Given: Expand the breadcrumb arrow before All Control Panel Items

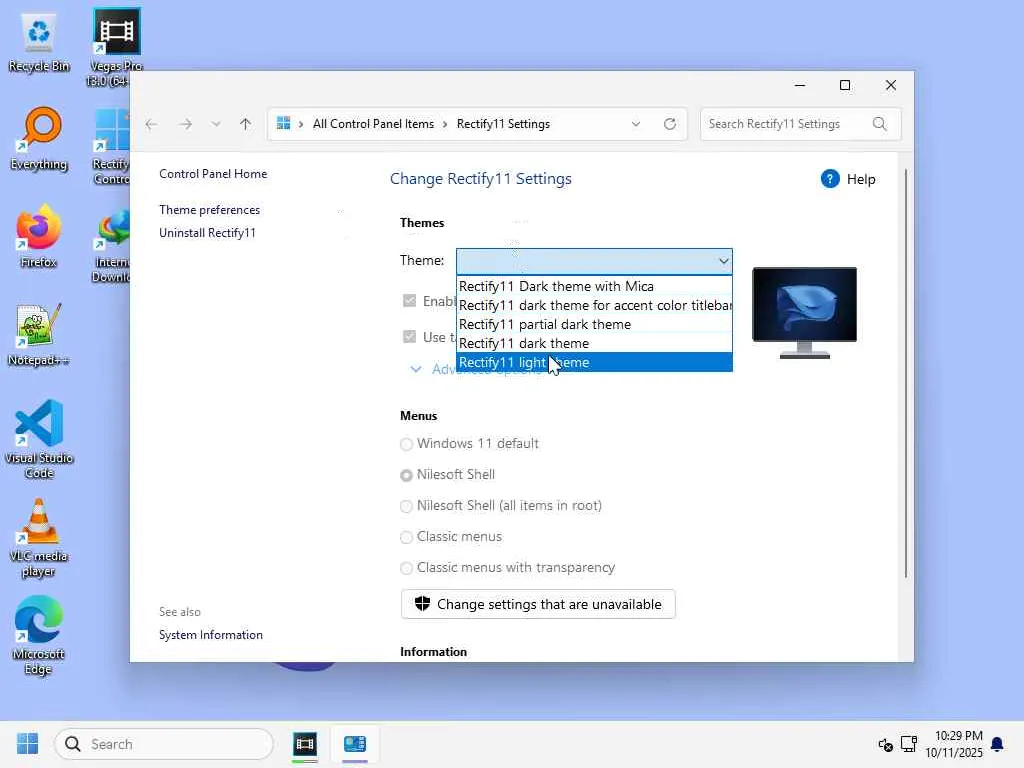Looking at the screenshot, I should 301,124.
